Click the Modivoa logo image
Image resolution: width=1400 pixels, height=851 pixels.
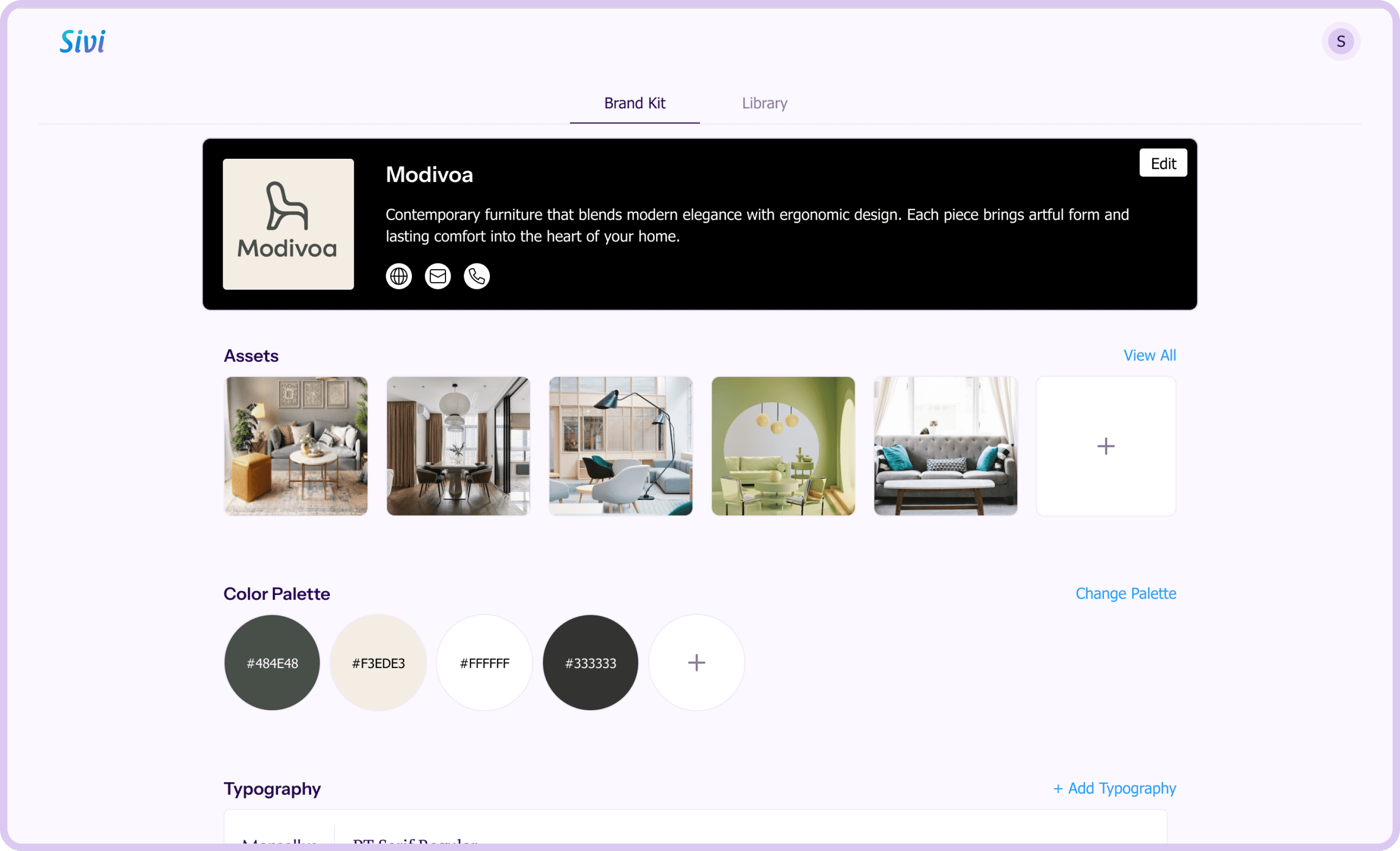pyautogui.click(x=288, y=224)
